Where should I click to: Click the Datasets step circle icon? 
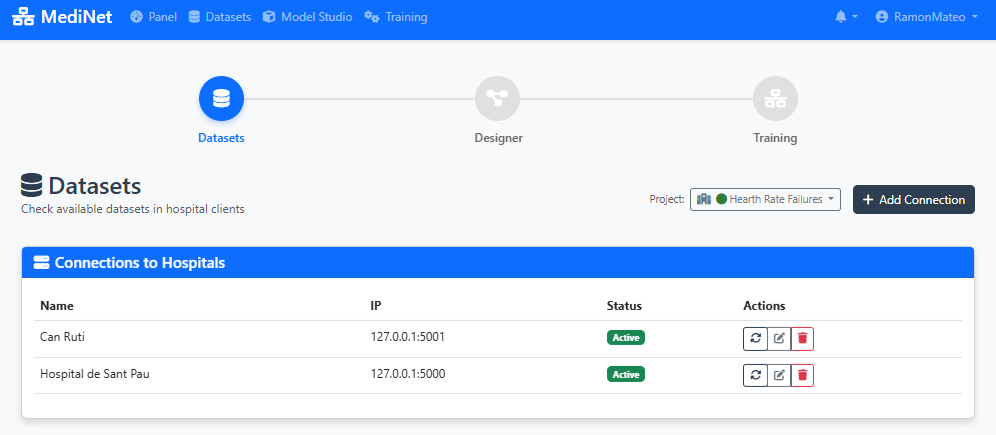point(221,98)
